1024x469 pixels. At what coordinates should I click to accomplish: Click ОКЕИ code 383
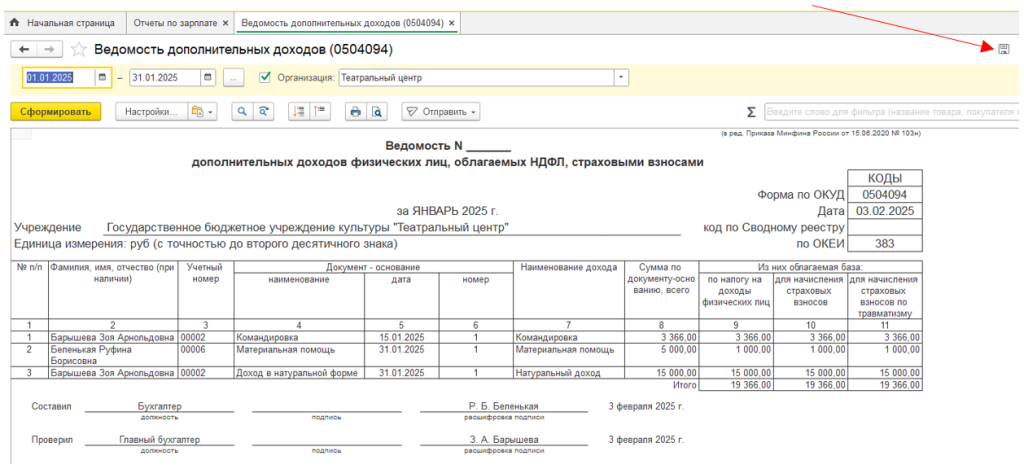[884, 244]
